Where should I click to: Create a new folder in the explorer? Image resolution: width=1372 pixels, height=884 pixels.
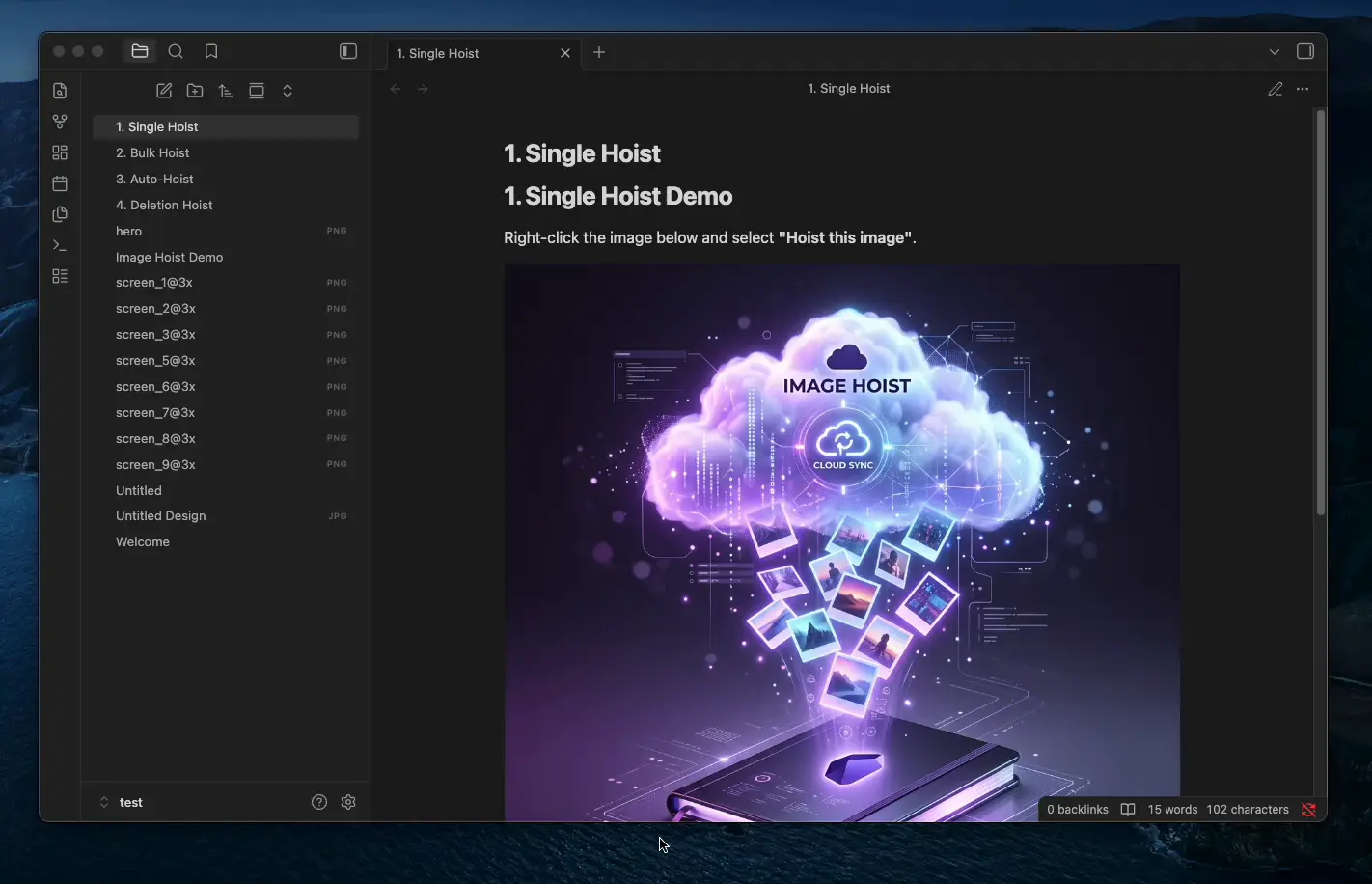pyautogui.click(x=195, y=91)
